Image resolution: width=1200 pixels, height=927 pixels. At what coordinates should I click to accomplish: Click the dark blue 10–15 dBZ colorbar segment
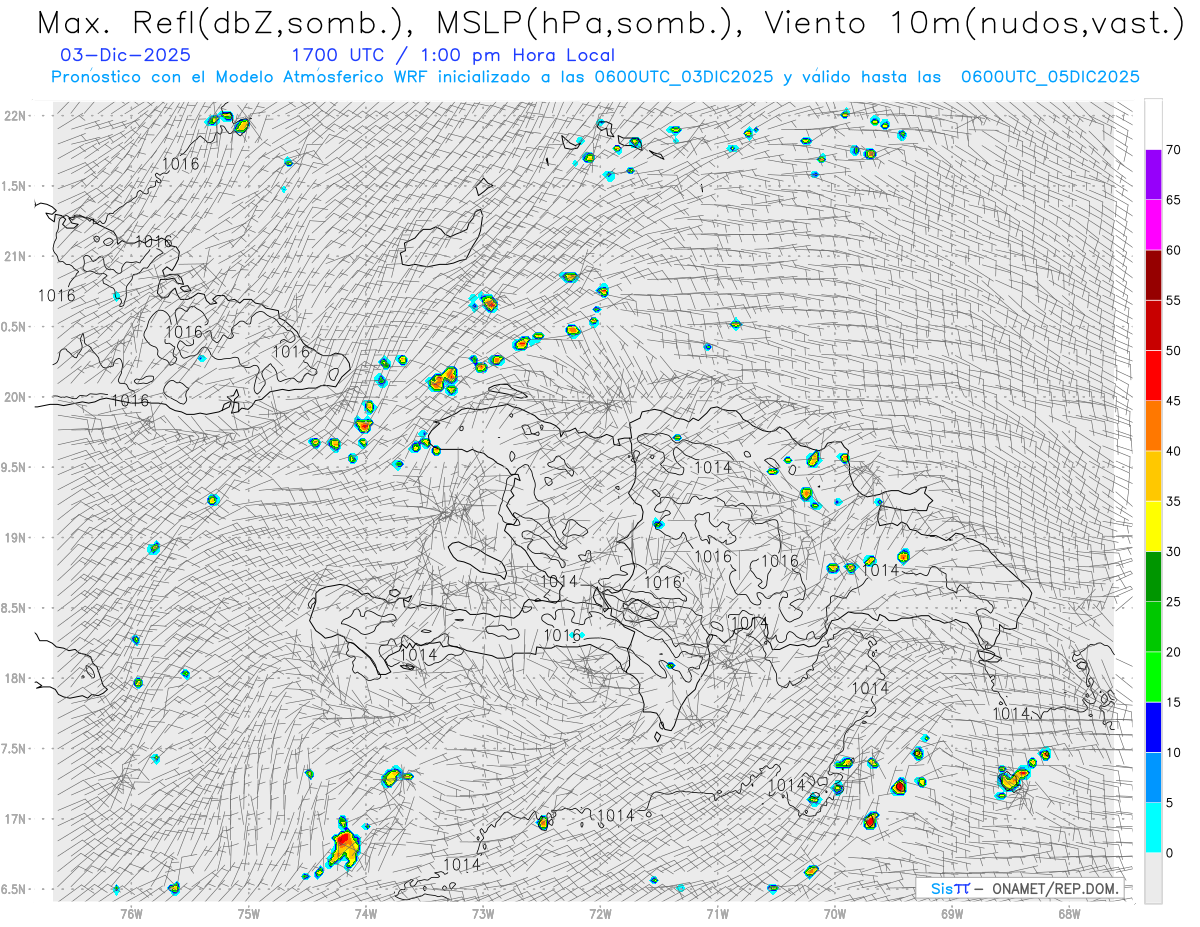[x=1153, y=727]
